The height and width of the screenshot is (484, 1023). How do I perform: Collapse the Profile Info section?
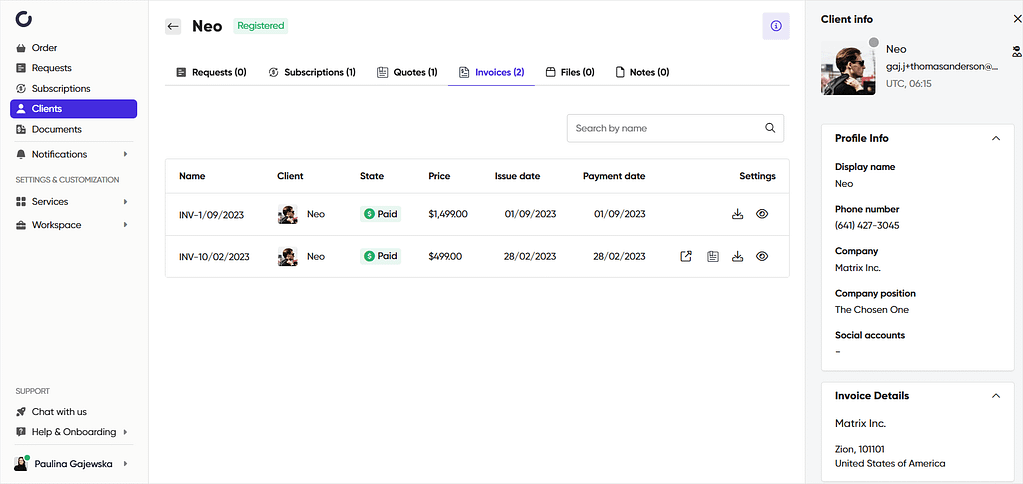[996, 138]
